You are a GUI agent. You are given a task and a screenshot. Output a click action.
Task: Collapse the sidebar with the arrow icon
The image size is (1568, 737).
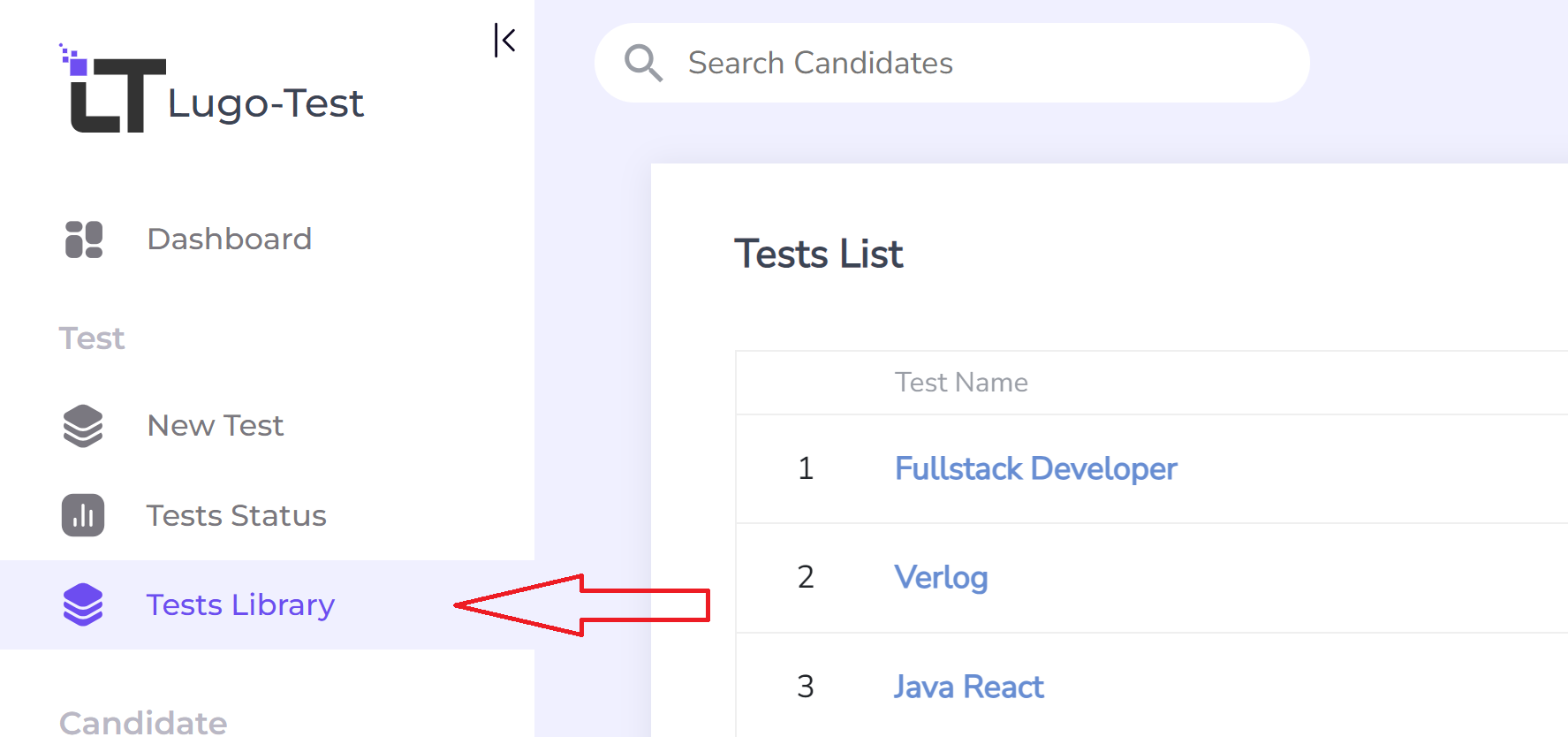click(504, 41)
